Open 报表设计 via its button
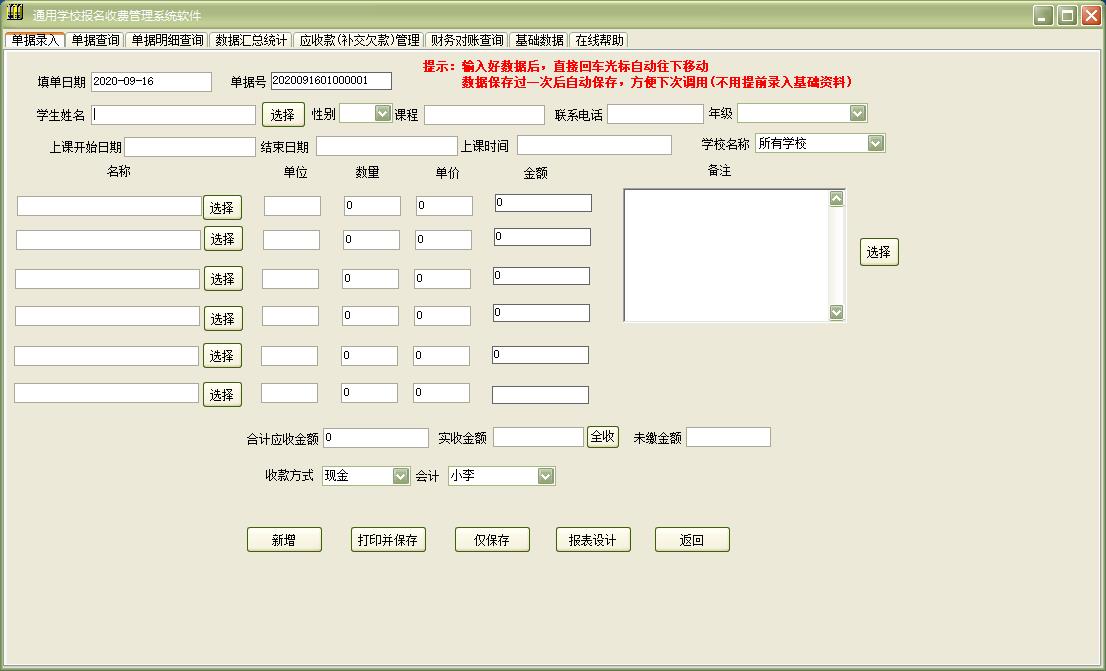The image size is (1106, 671). [592, 540]
